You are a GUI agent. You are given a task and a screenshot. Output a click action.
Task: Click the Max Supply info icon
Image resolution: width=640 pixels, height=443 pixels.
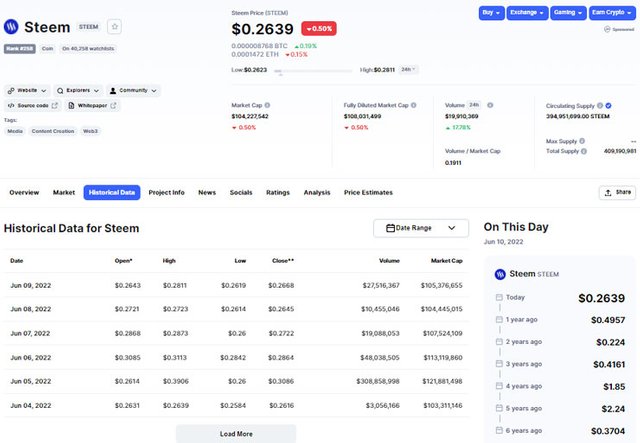pos(582,141)
